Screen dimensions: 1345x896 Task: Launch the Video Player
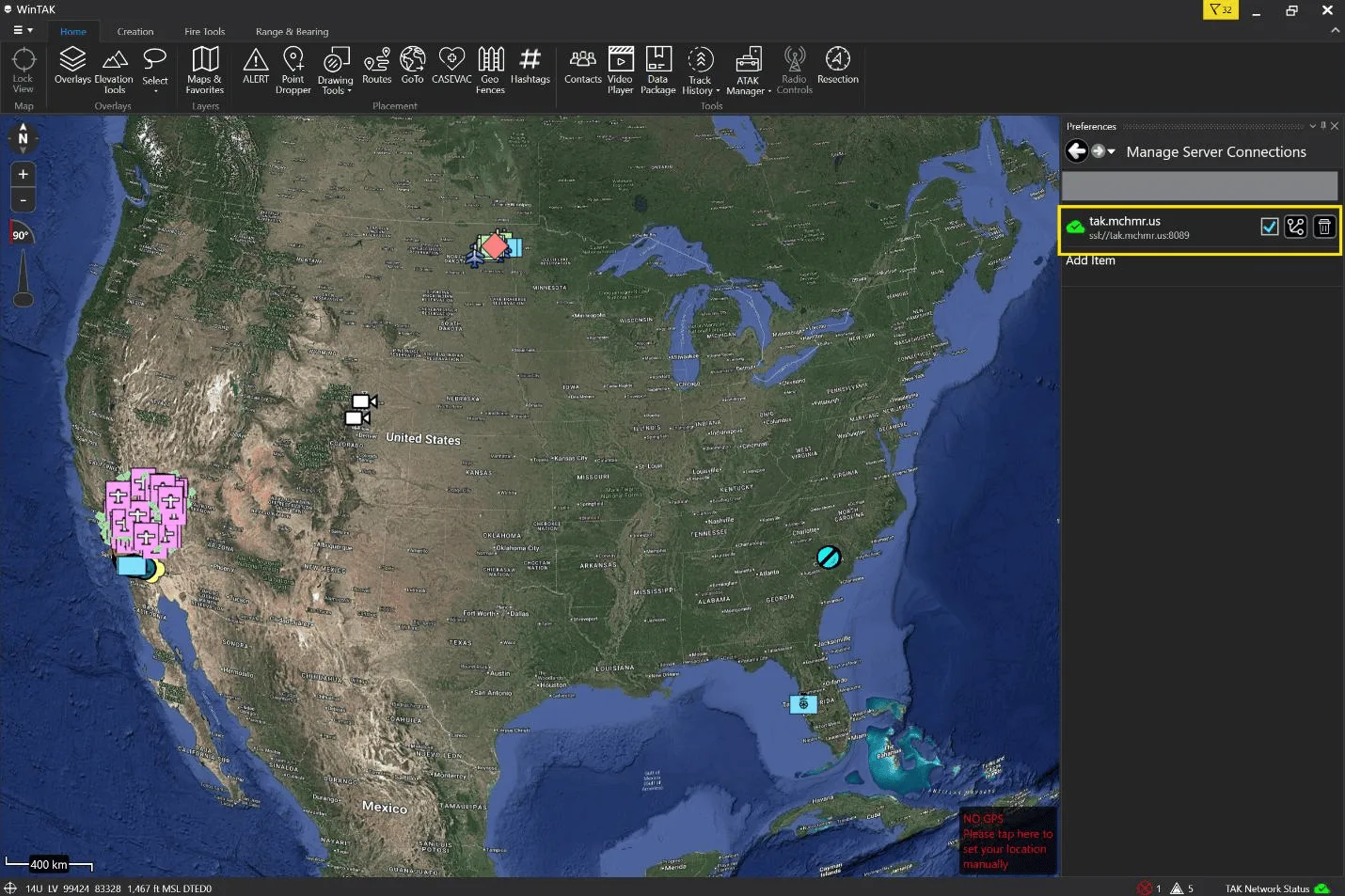point(621,71)
